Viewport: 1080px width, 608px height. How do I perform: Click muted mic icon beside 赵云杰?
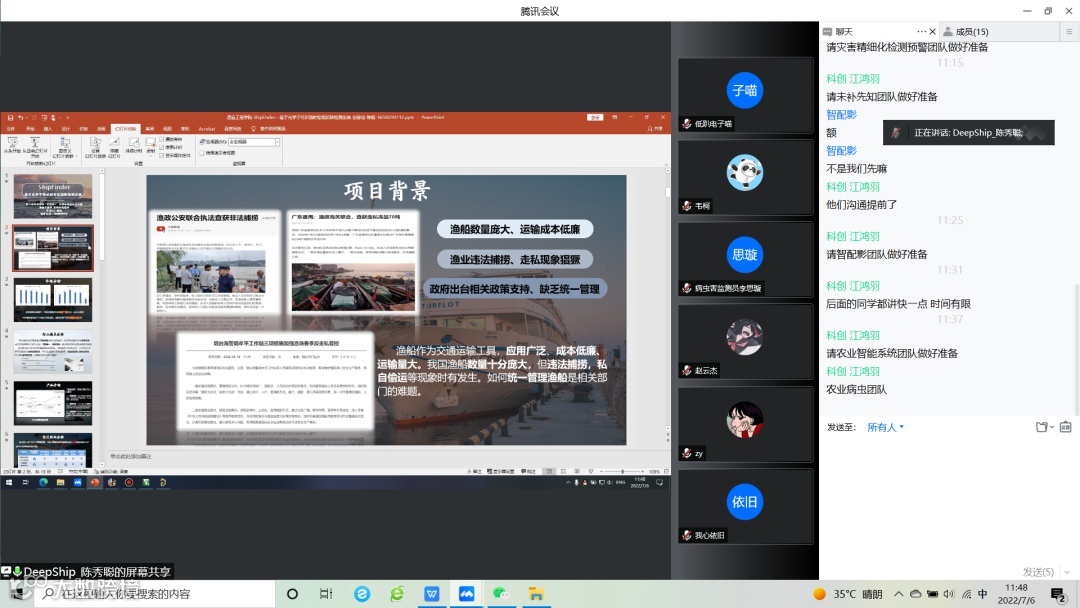pyautogui.click(x=686, y=370)
